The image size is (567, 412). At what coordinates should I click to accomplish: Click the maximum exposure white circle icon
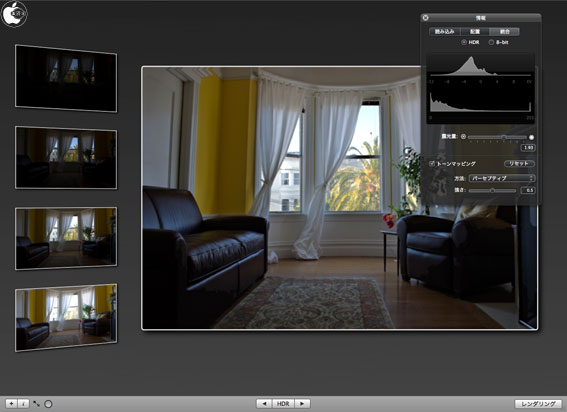[531, 137]
